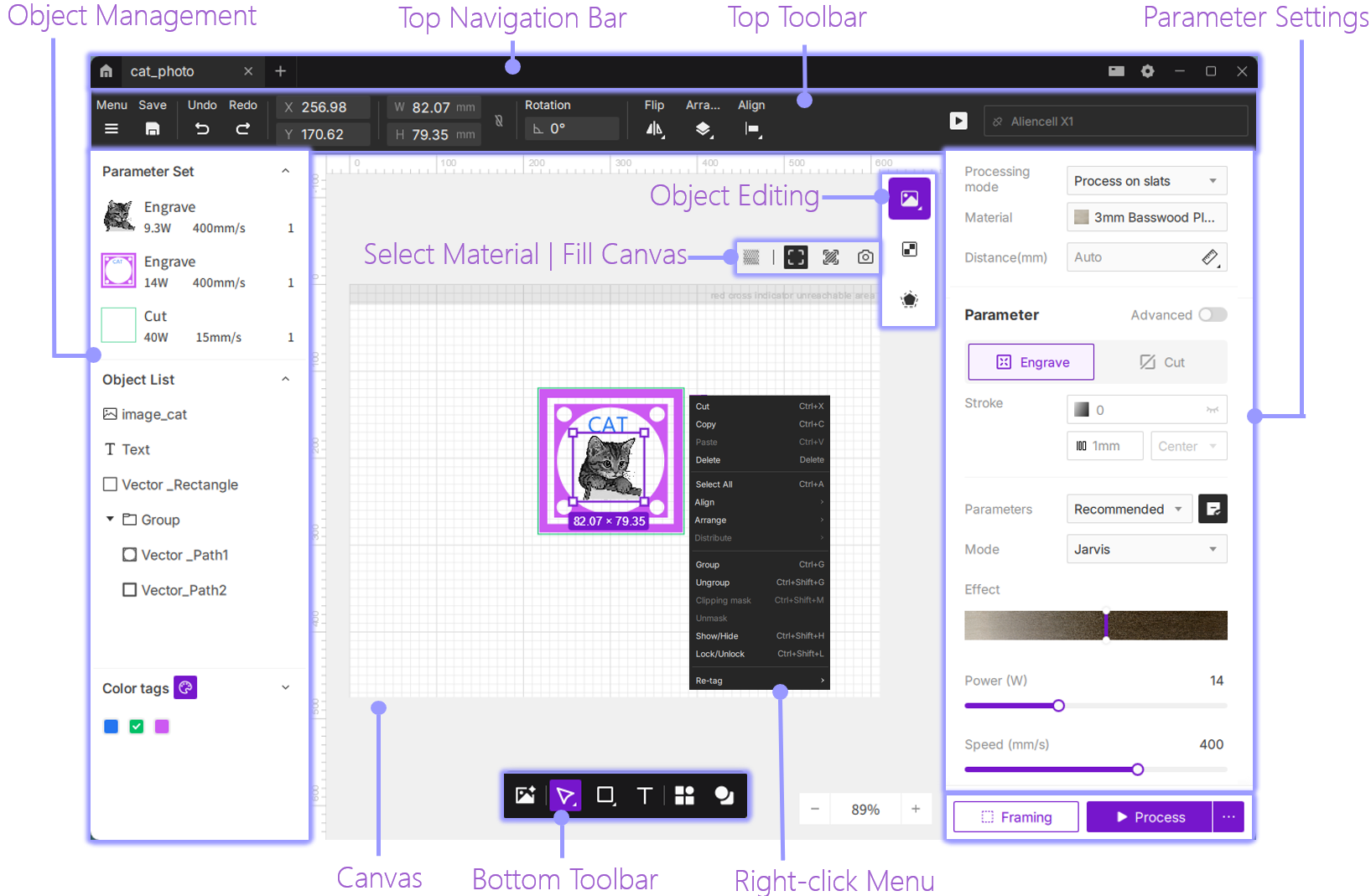The height and width of the screenshot is (896, 1371).
Task: Switch to the Cut parameter tab
Action: tap(1161, 362)
